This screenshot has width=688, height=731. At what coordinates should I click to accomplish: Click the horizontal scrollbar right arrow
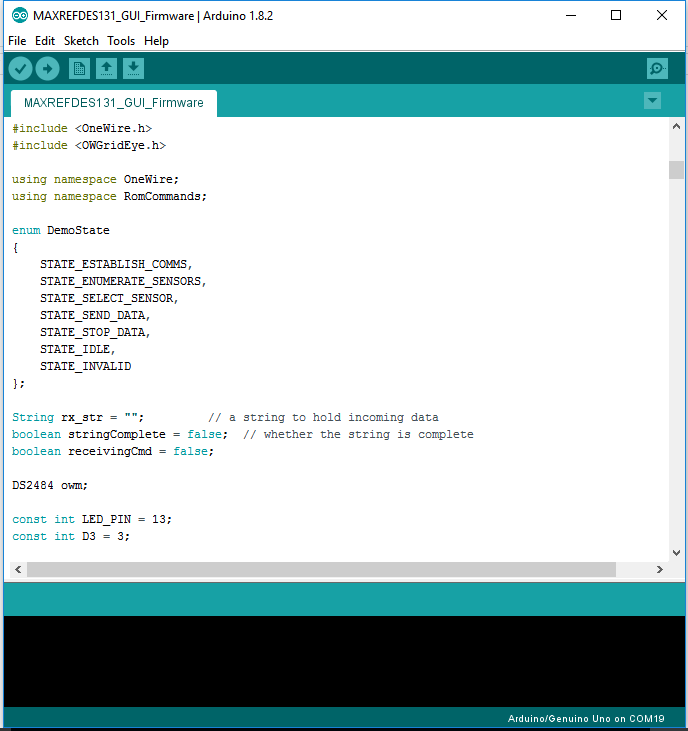[x=659, y=569]
